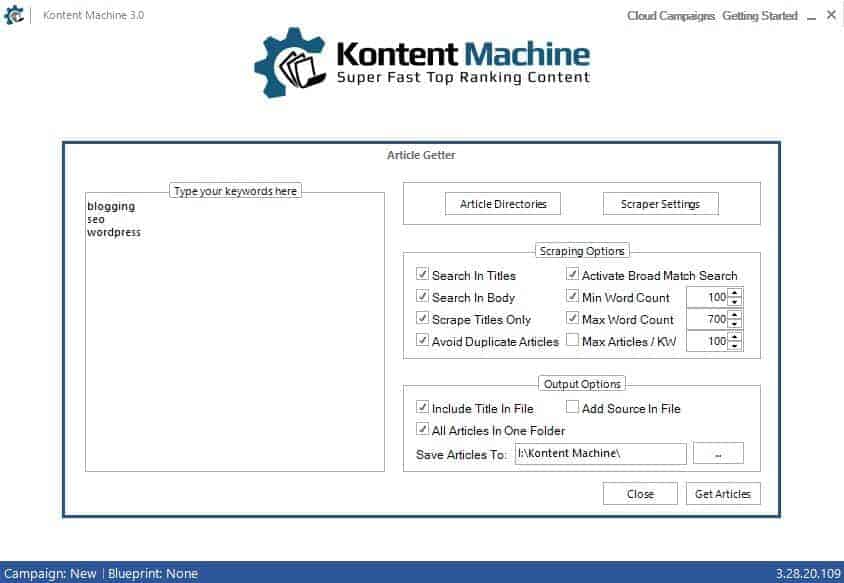Enable Max Articles / KW checkbox
Viewport: 844px width, 583px height.
coord(572,341)
